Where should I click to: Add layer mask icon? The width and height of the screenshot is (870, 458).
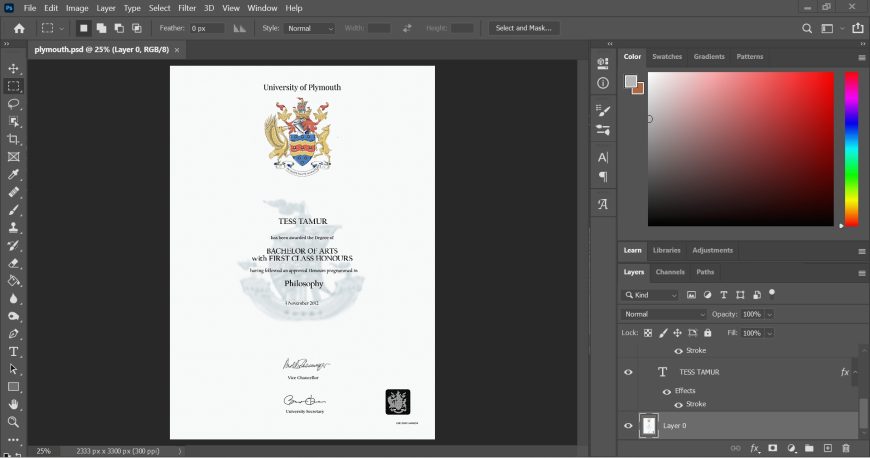(772, 448)
